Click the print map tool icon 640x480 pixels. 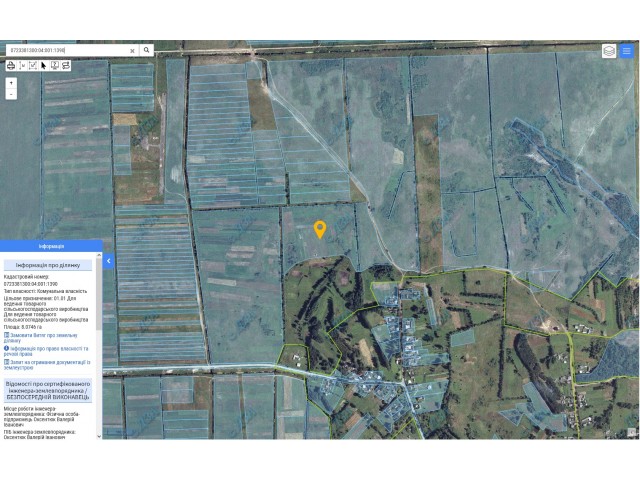(11, 65)
